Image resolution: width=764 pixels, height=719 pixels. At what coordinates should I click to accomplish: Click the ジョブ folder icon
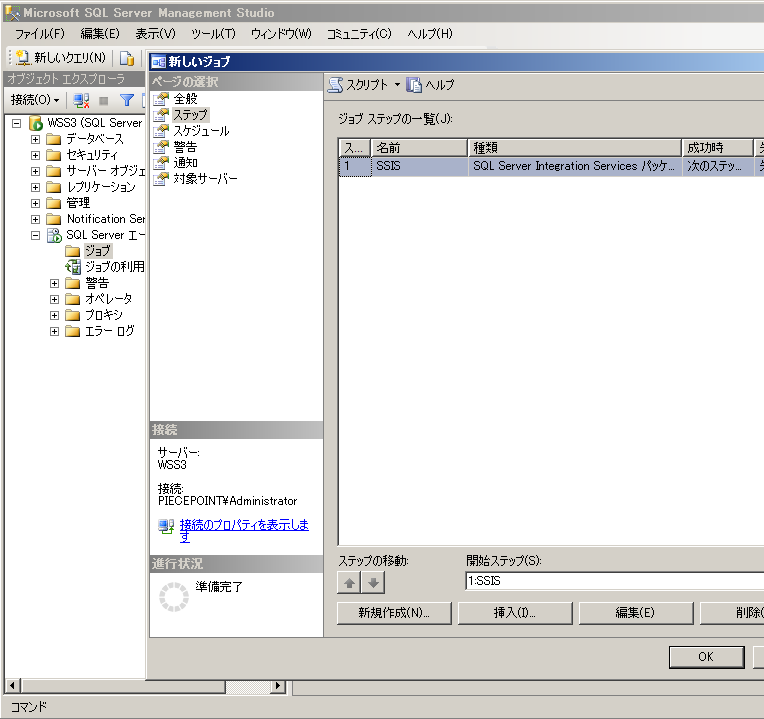(x=73, y=251)
